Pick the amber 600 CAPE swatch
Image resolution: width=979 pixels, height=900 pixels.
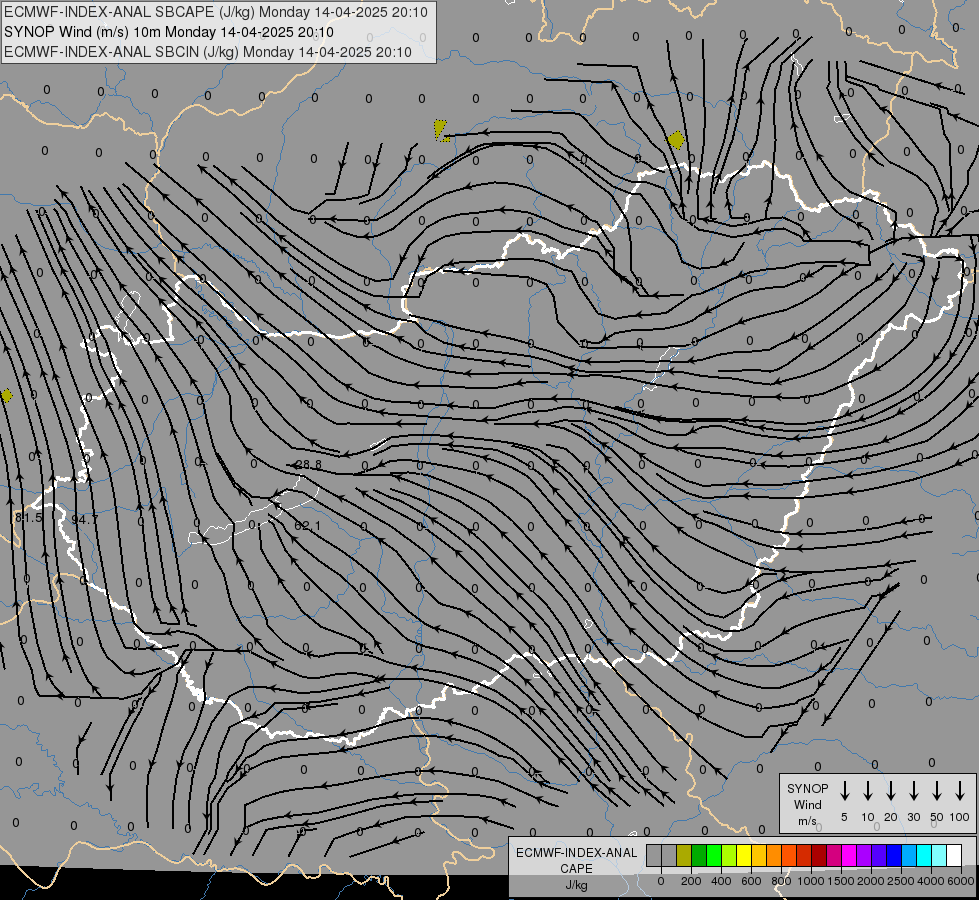point(759,855)
